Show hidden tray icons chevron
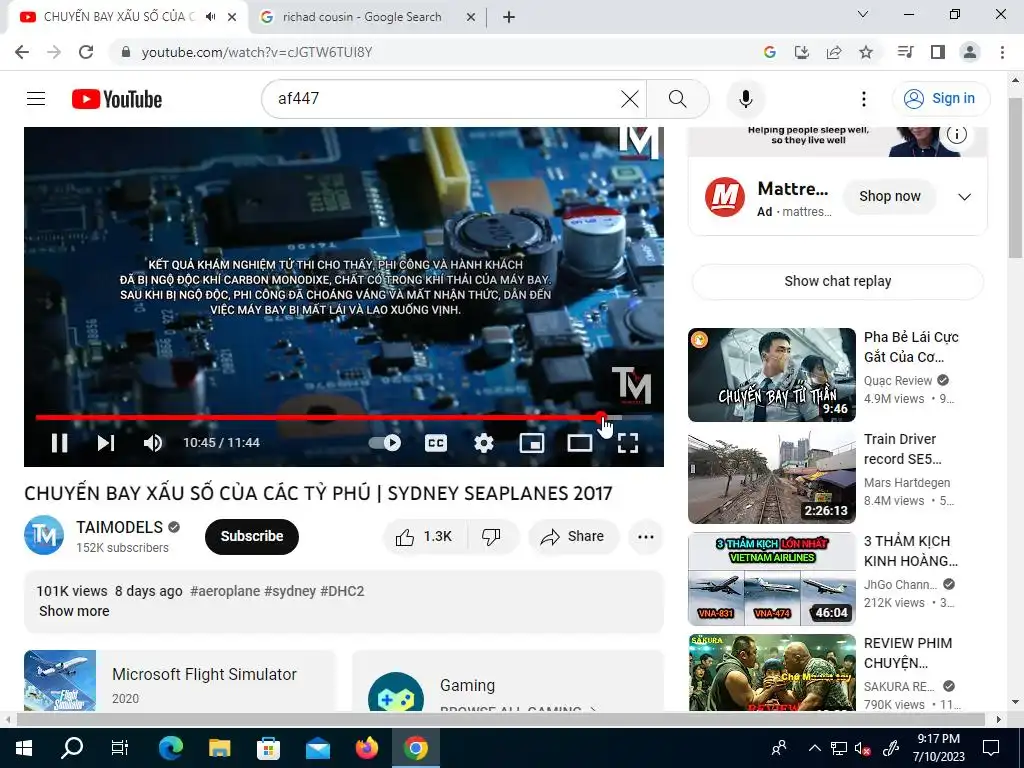This screenshot has height=768, width=1024. [x=814, y=748]
